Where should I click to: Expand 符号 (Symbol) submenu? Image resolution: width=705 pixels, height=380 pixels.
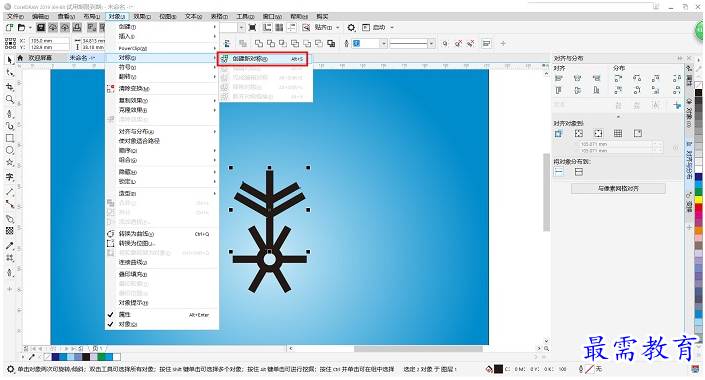coord(162,67)
